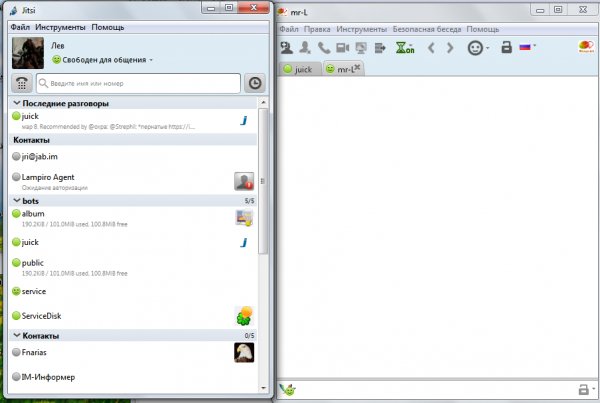Screen dimensions: 600x403
Task: Select the album bot contact
Action: (x=132, y=218)
